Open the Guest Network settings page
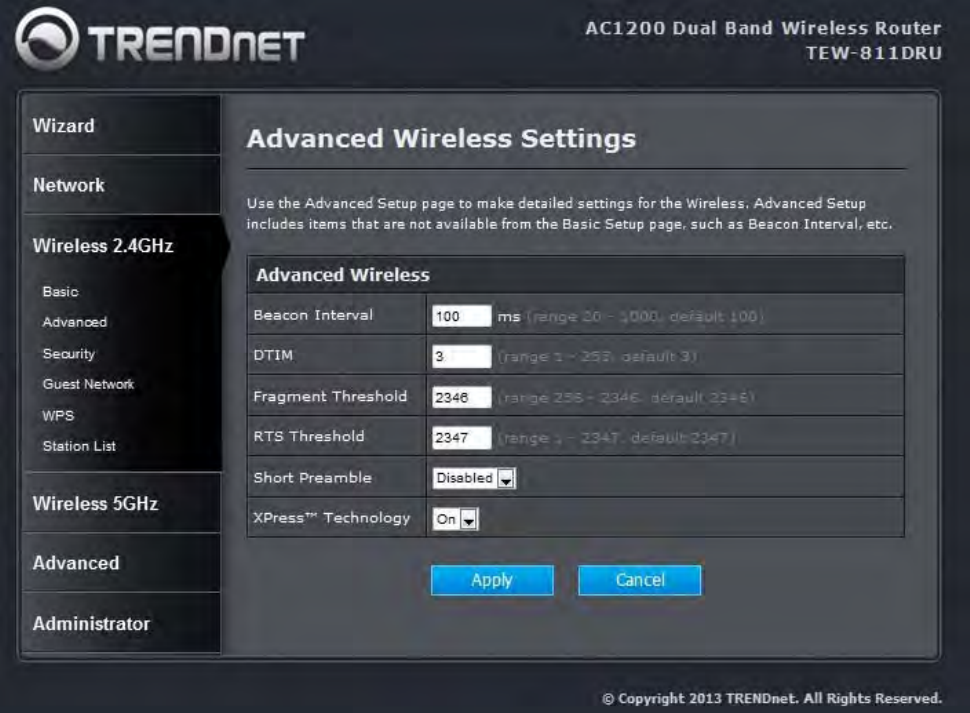 88,384
